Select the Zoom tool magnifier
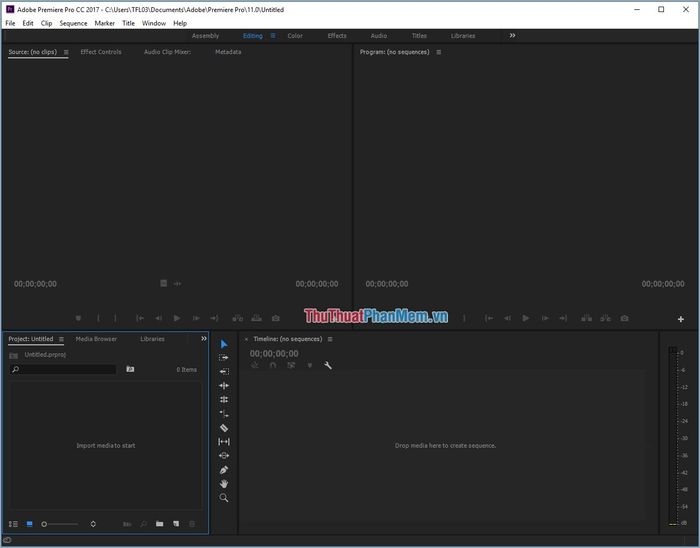This screenshot has width=700, height=548. pyautogui.click(x=224, y=498)
